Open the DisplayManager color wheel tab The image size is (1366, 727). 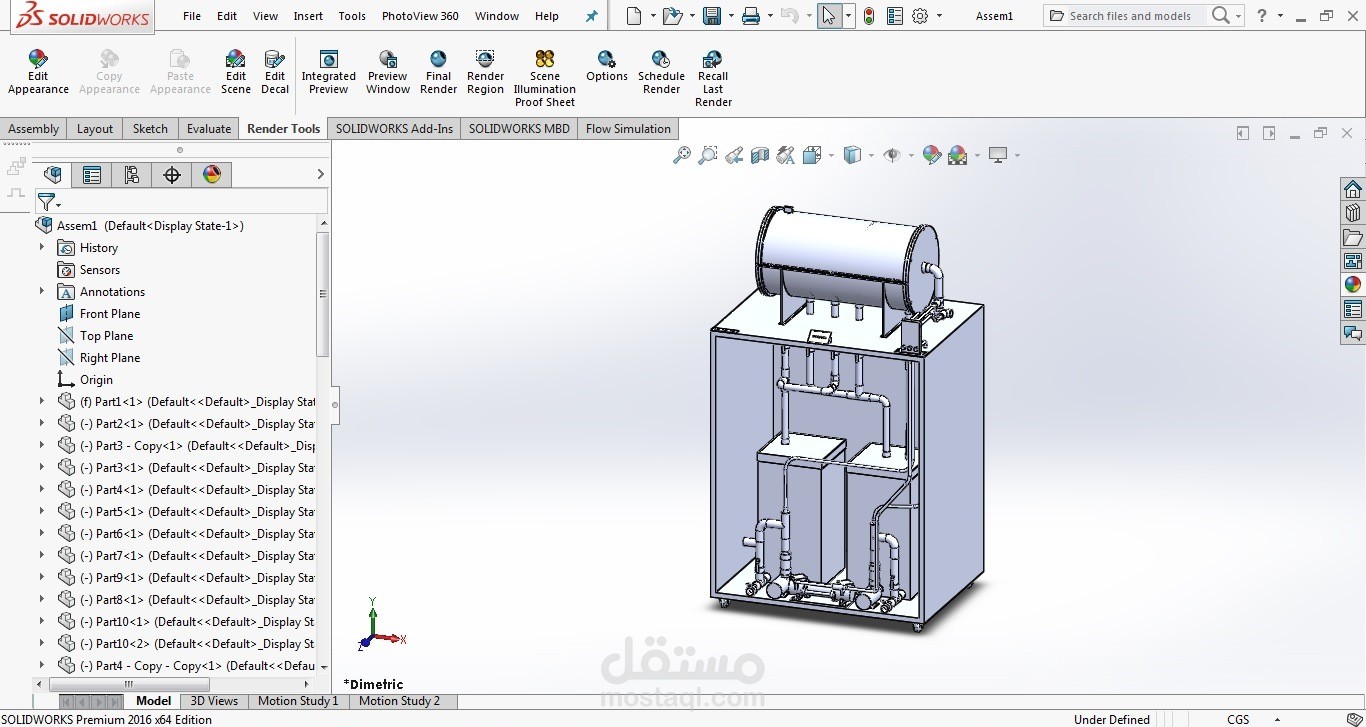210,174
